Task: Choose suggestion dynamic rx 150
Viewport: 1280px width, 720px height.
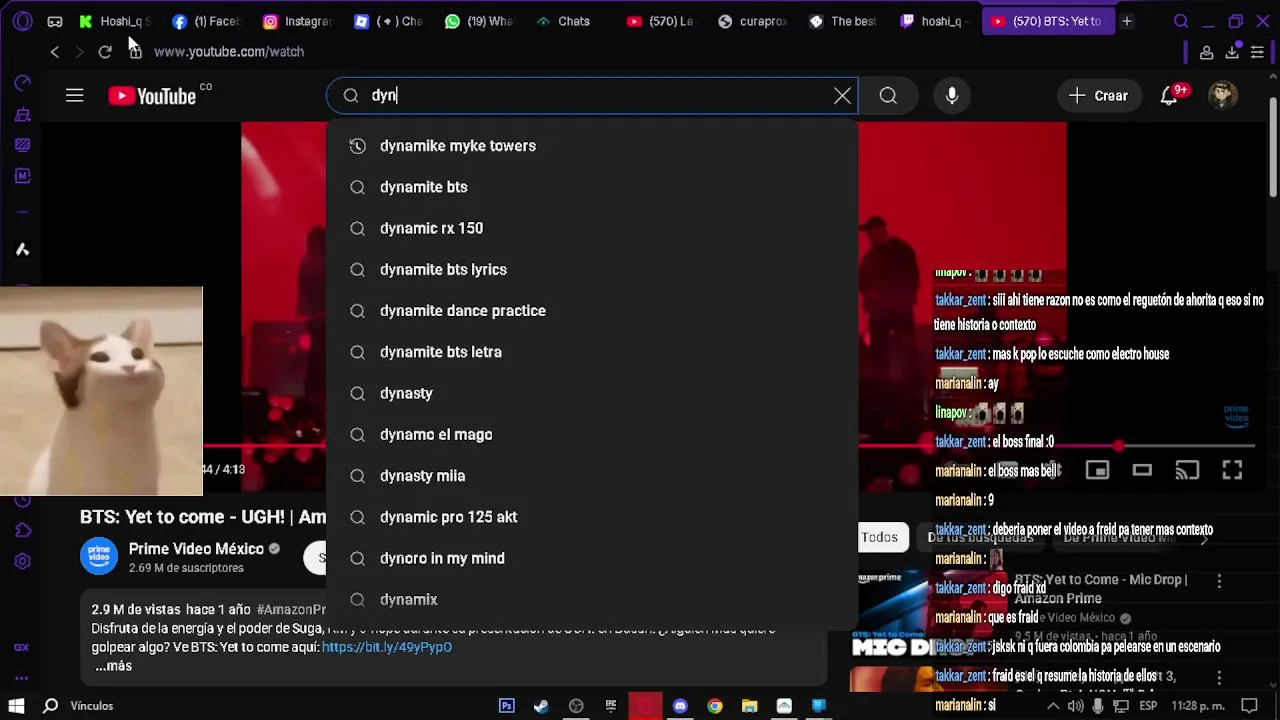Action: tap(592, 228)
